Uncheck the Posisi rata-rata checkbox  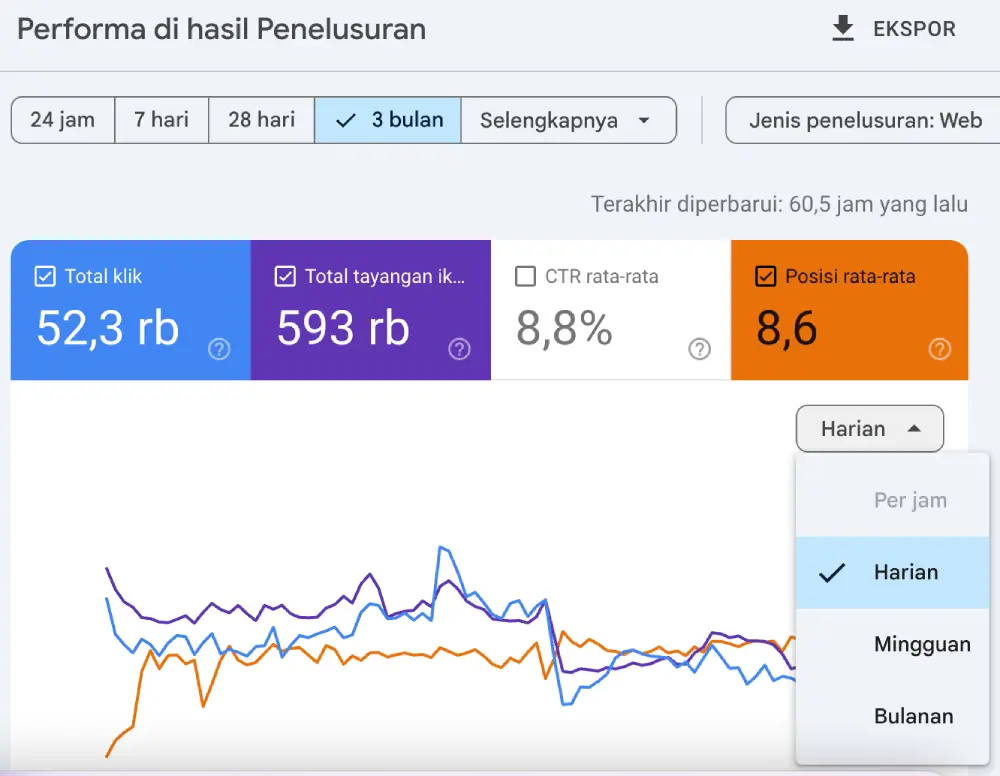coord(765,276)
